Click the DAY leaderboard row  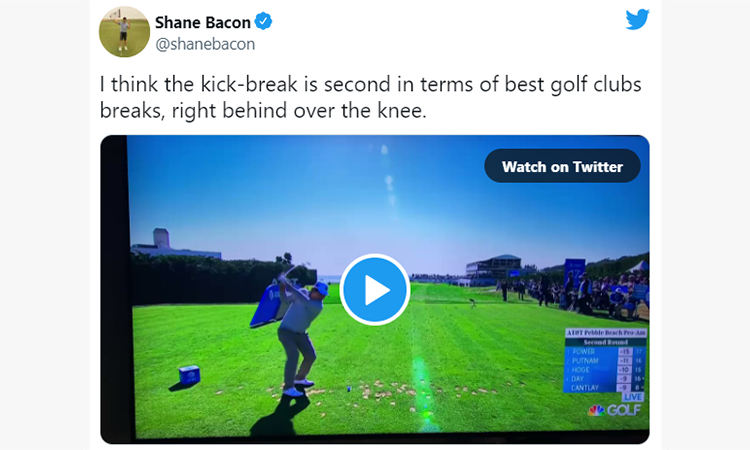tap(605, 379)
